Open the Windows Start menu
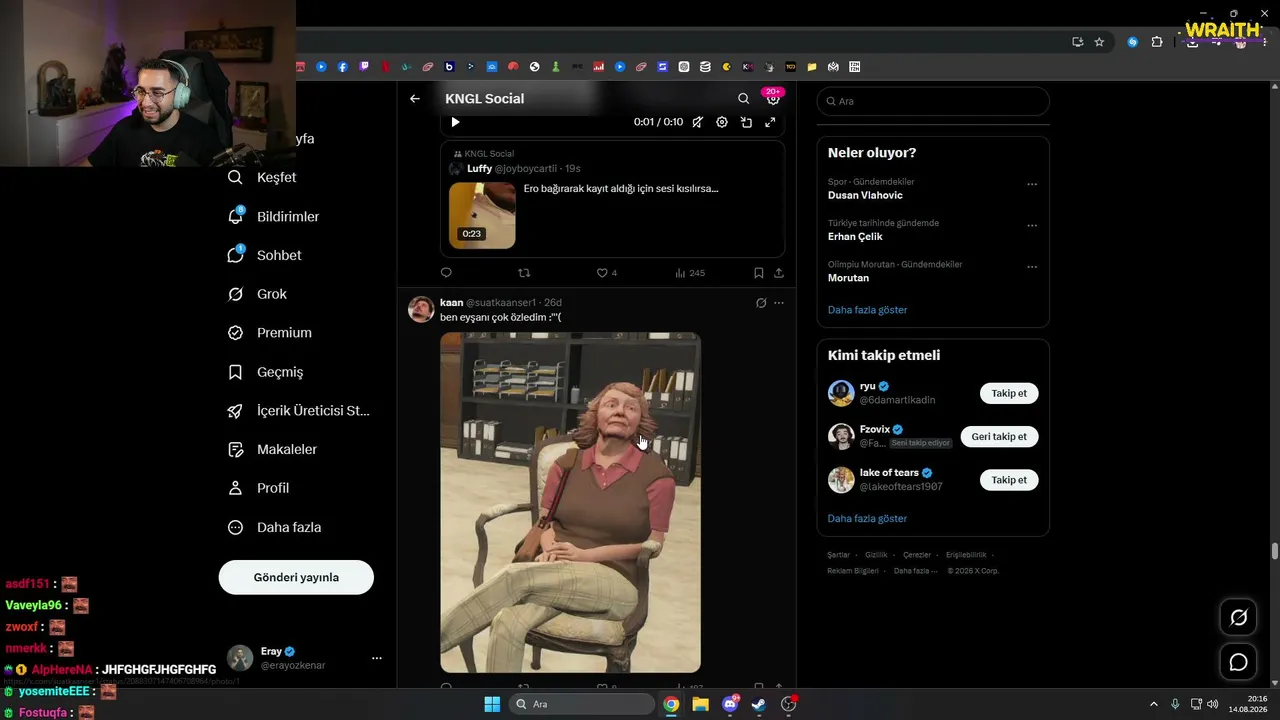Viewport: 1280px width, 720px height. 492,704
